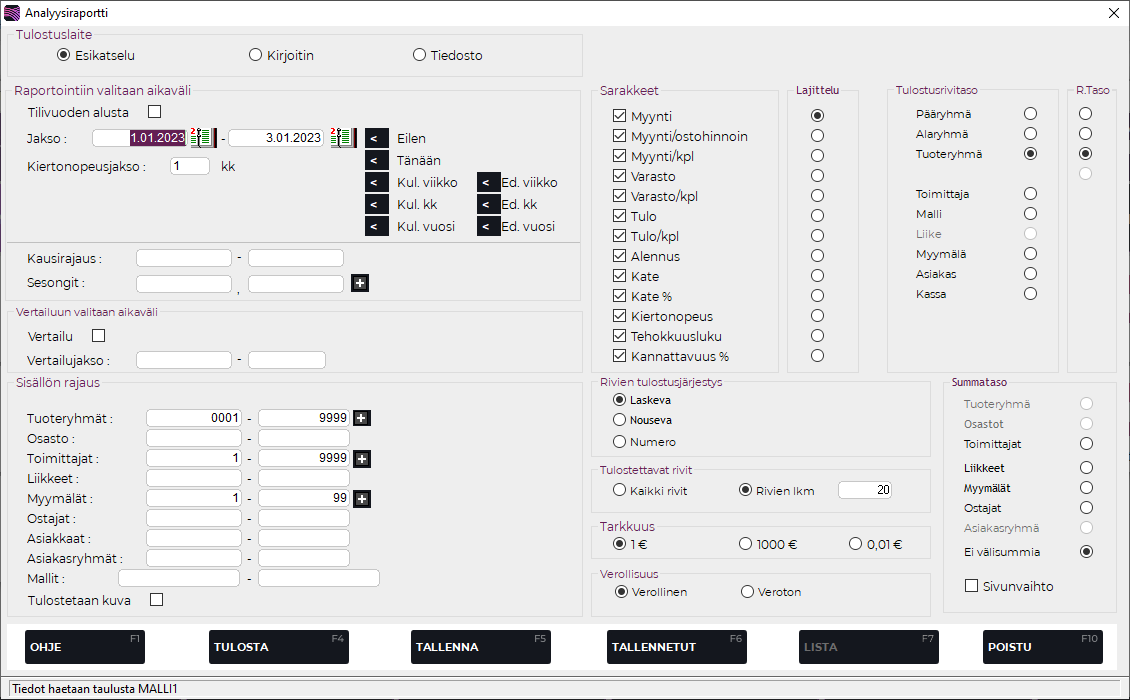The image size is (1130, 700).
Task: Open calendar picker for start date
Action: (203, 138)
